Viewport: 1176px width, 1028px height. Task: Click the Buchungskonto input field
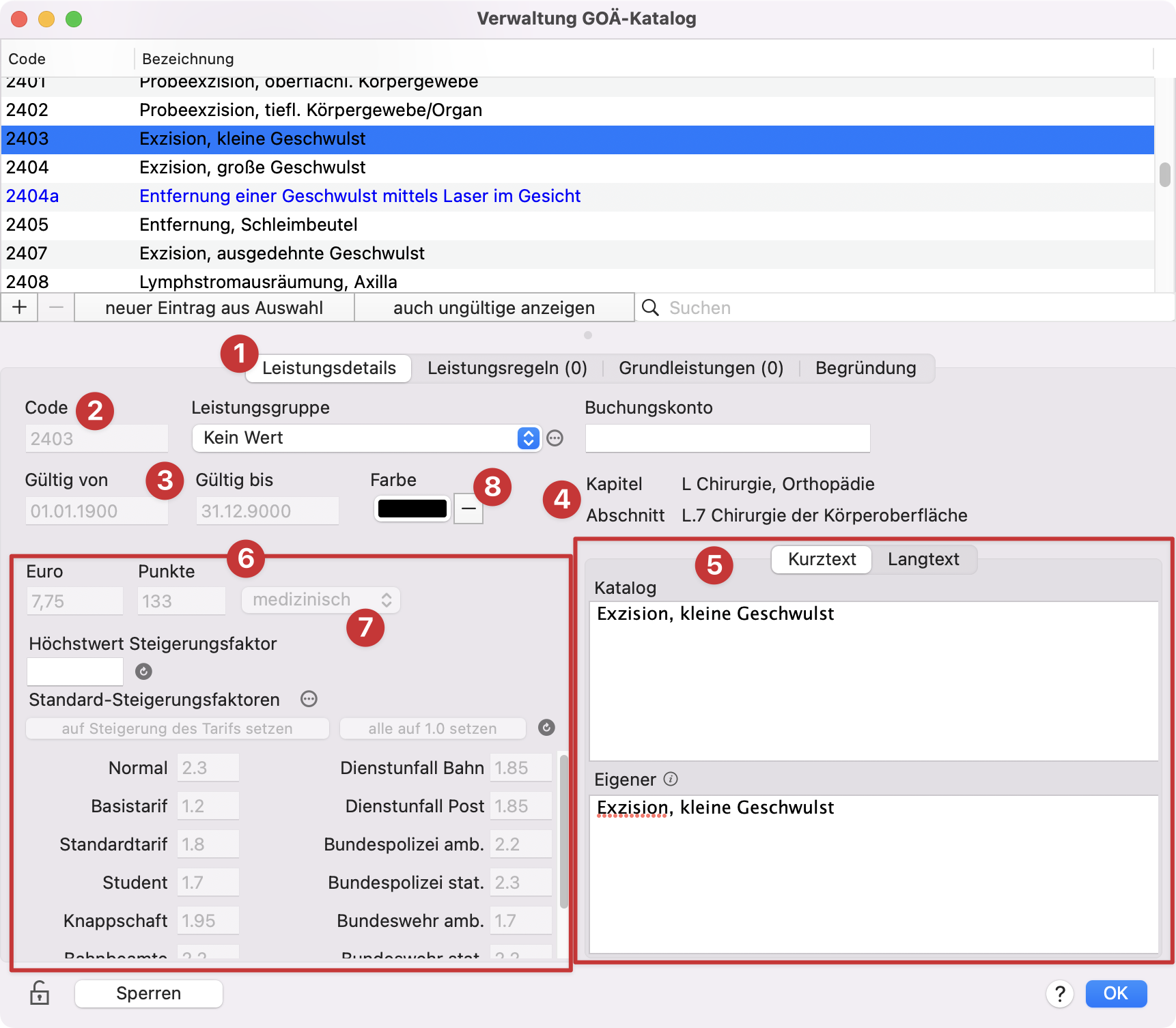(x=728, y=438)
